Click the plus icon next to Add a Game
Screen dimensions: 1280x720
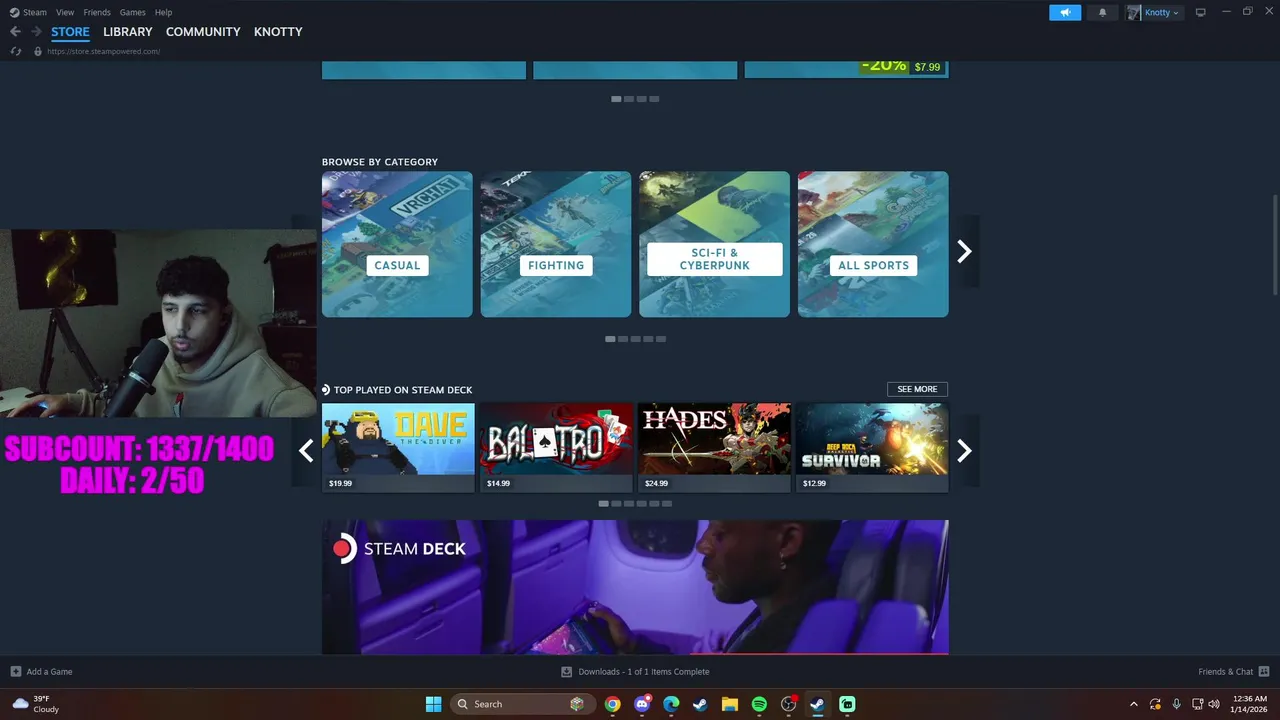pos(15,672)
